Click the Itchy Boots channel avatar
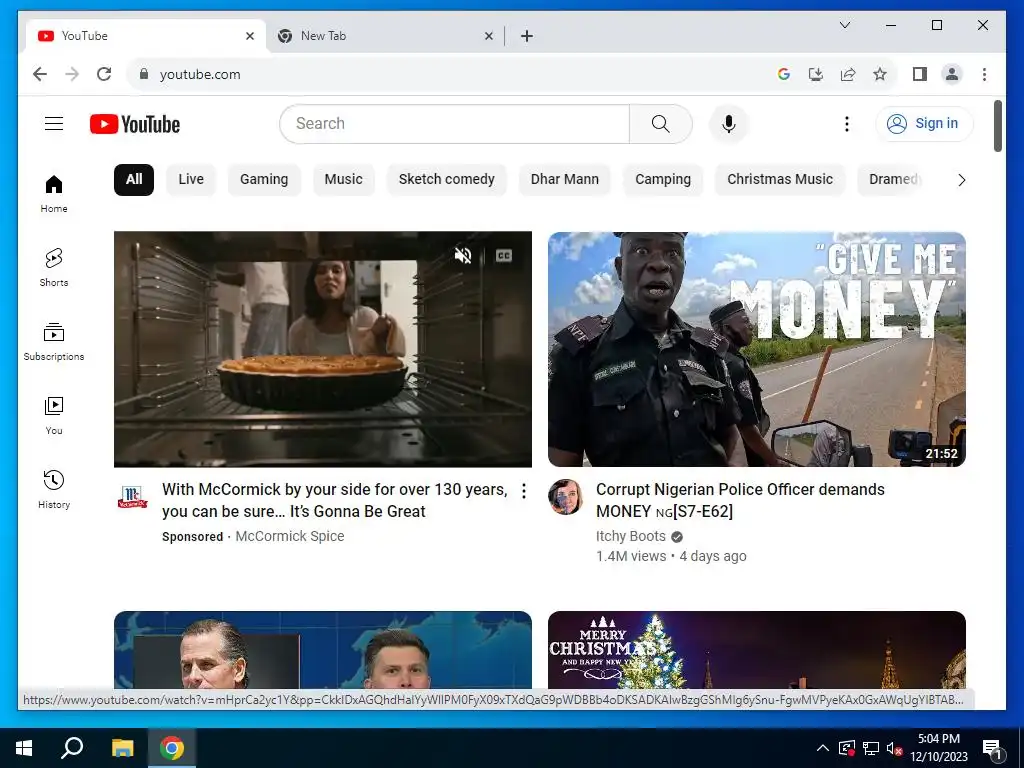1024x768 pixels. pyautogui.click(x=566, y=497)
